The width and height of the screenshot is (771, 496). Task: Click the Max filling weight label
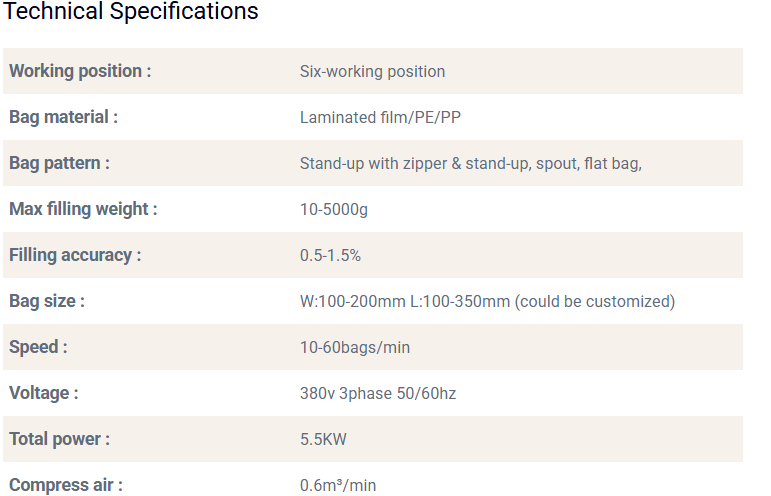pos(83,209)
